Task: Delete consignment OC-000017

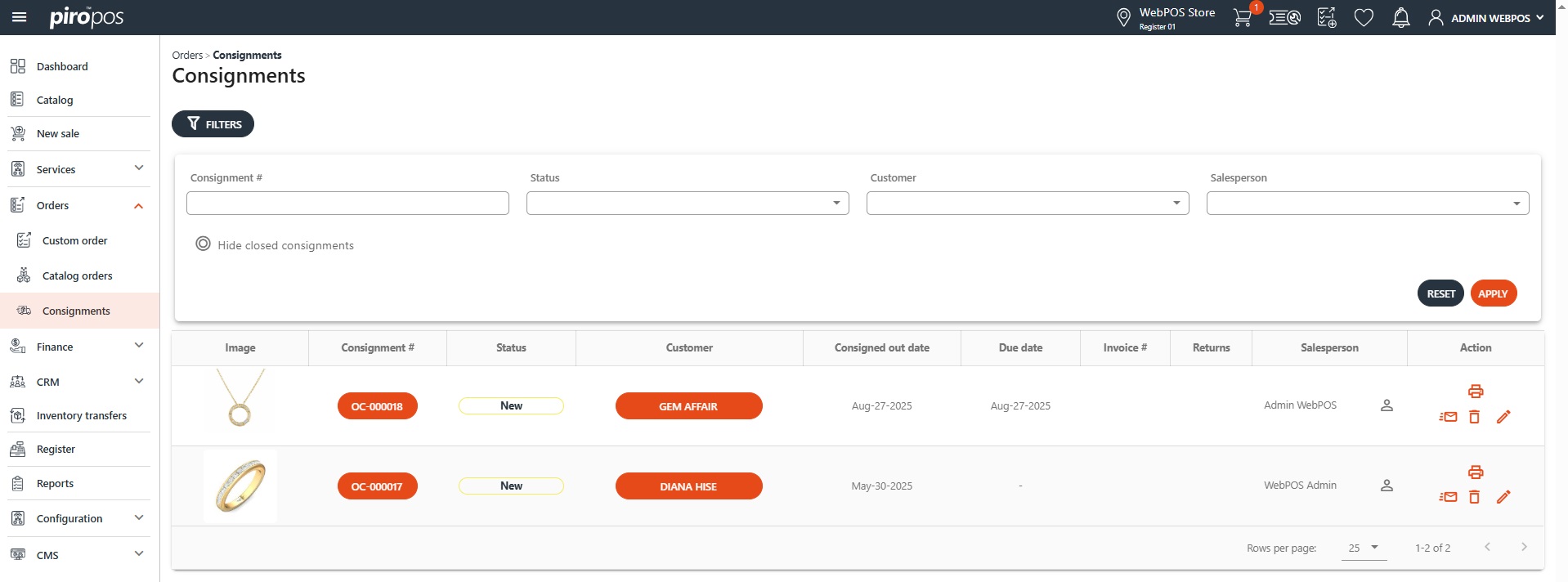Action: click(x=1474, y=497)
